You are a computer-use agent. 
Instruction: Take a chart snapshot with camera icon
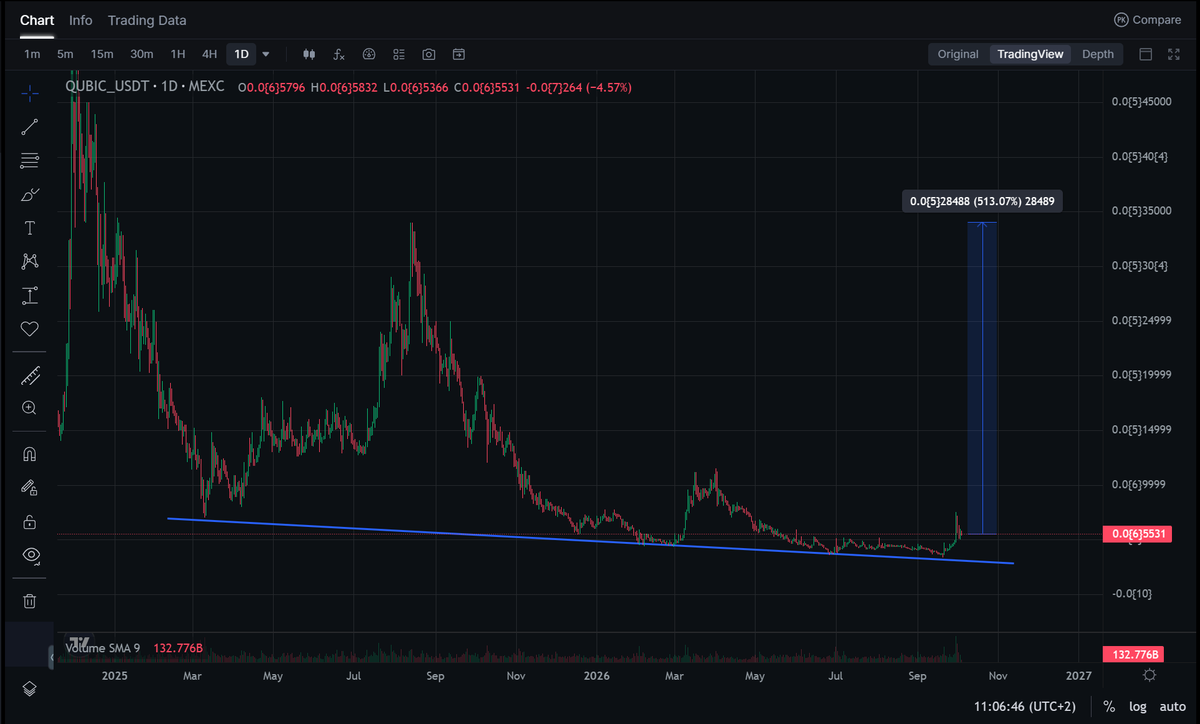point(429,54)
